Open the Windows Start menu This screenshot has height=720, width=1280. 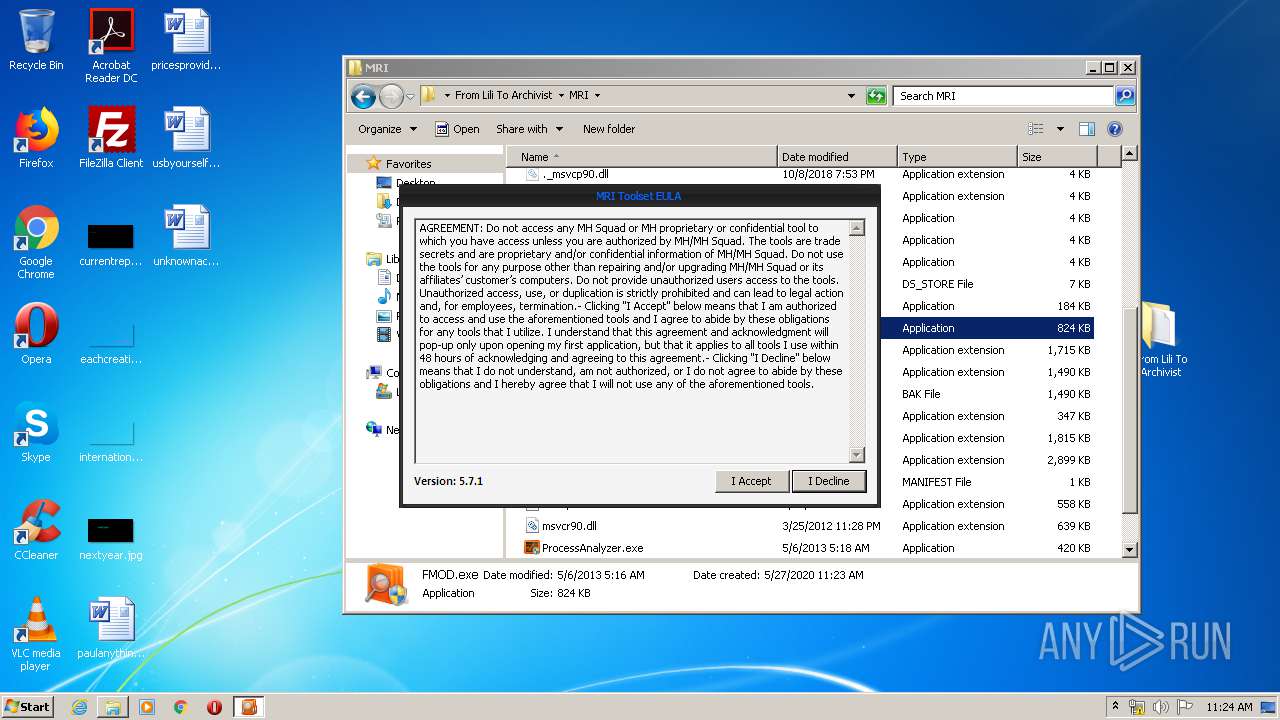point(27,707)
